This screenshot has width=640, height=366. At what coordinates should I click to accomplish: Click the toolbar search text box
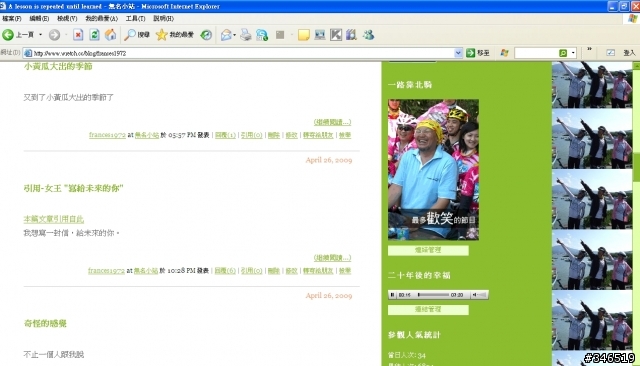[536, 53]
